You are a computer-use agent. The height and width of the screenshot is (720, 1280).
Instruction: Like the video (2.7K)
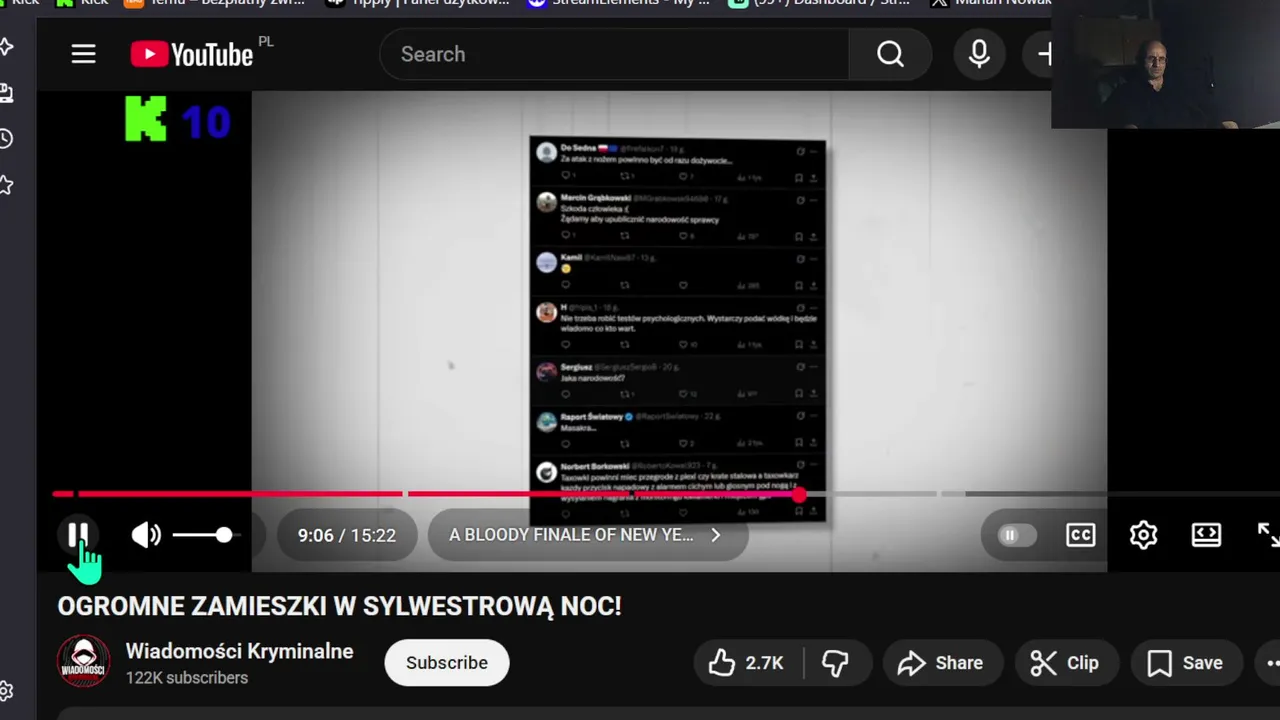pos(746,663)
